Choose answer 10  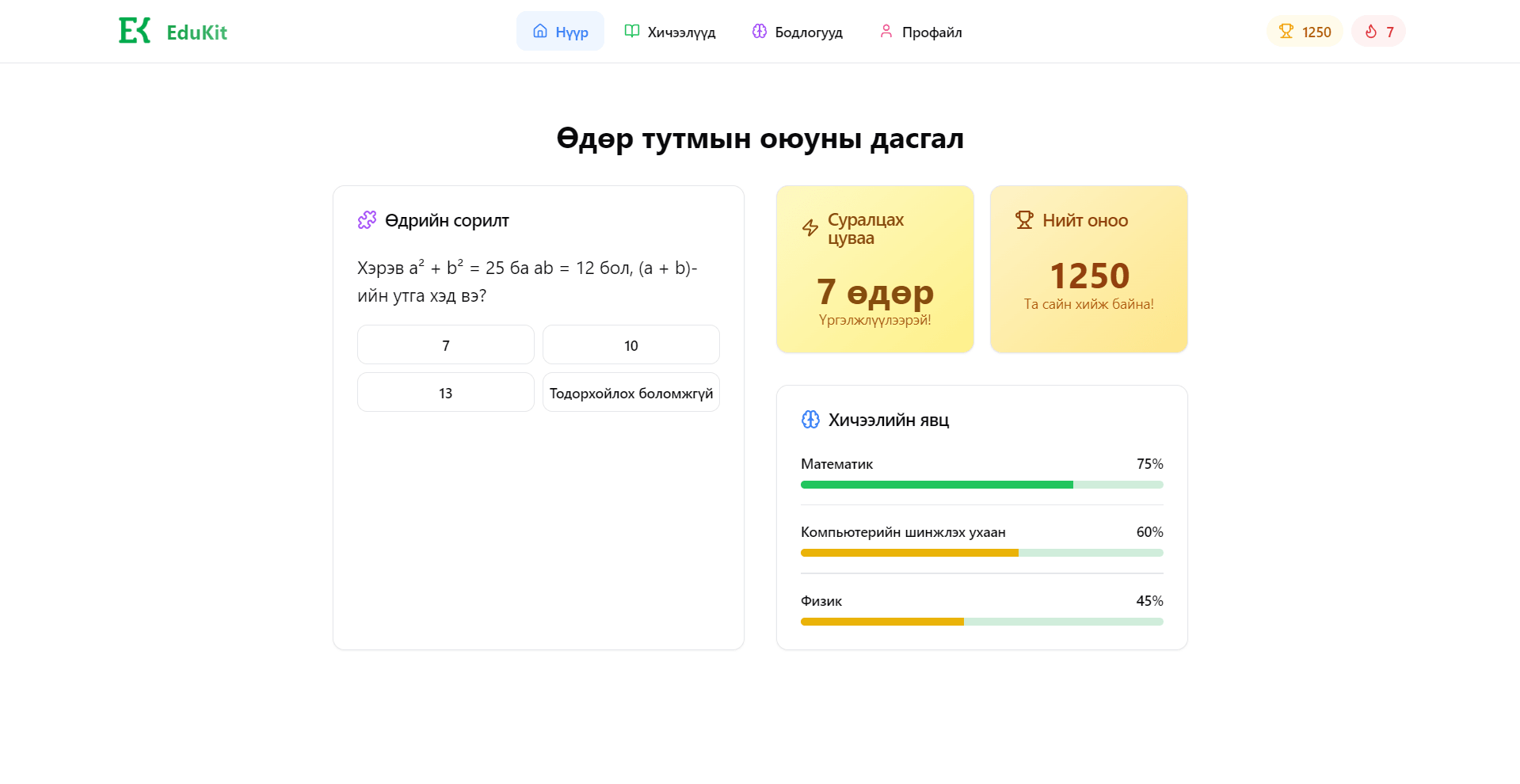pos(631,344)
